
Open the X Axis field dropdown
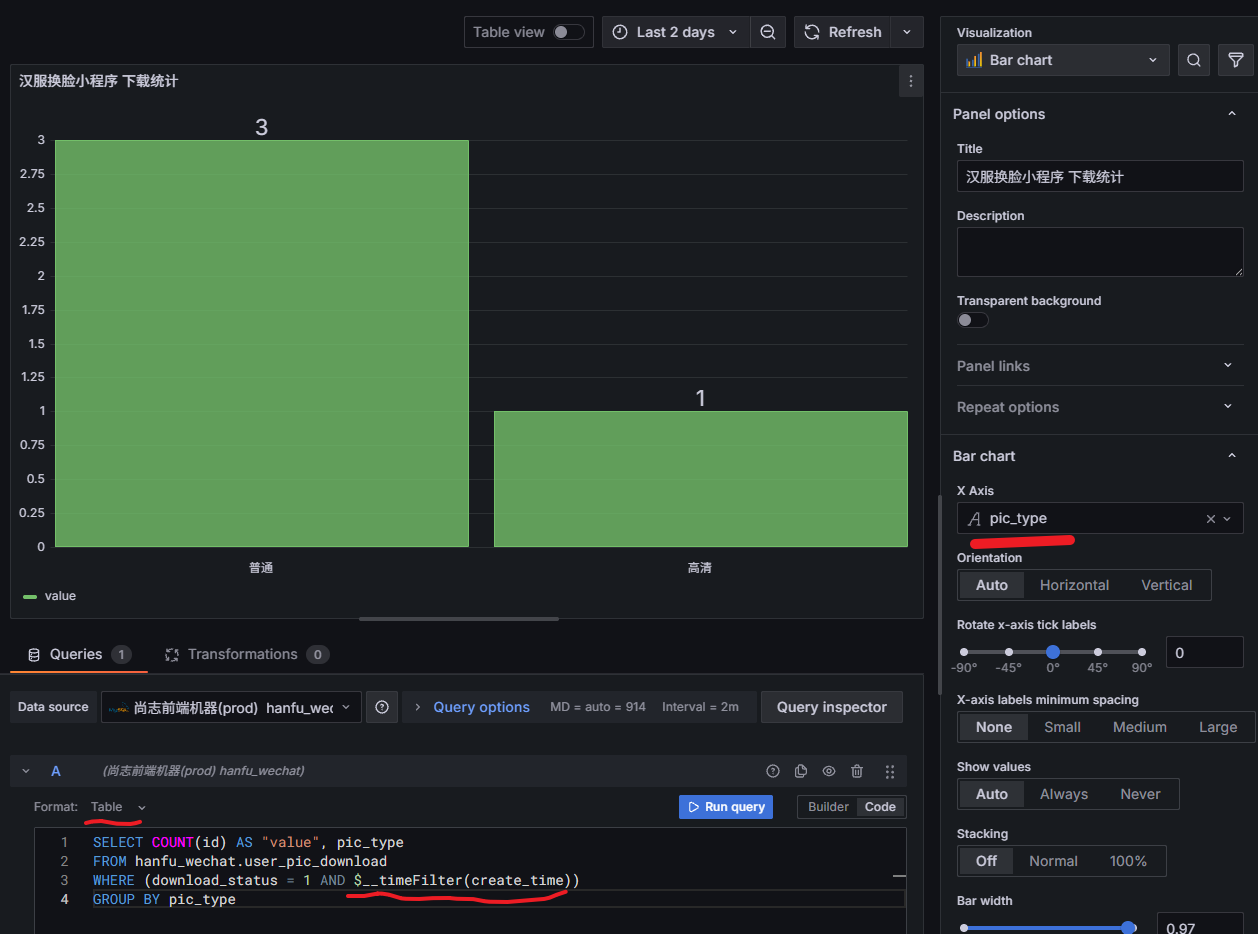tap(1100, 518)
